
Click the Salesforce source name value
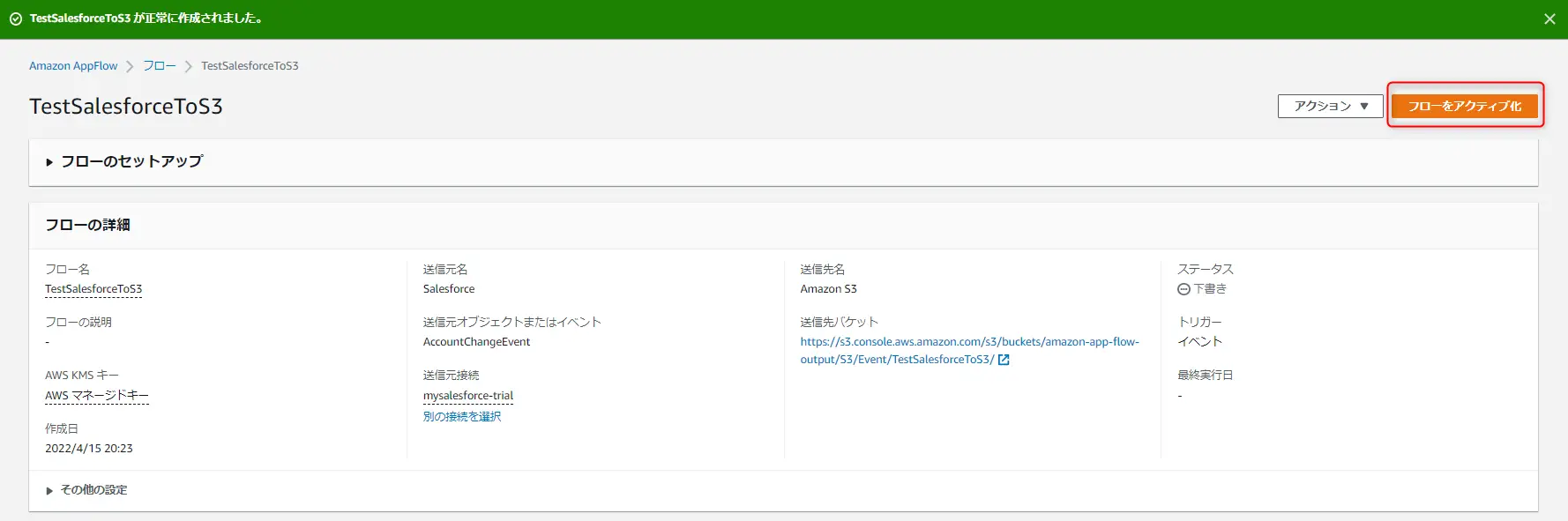point(449,289)
